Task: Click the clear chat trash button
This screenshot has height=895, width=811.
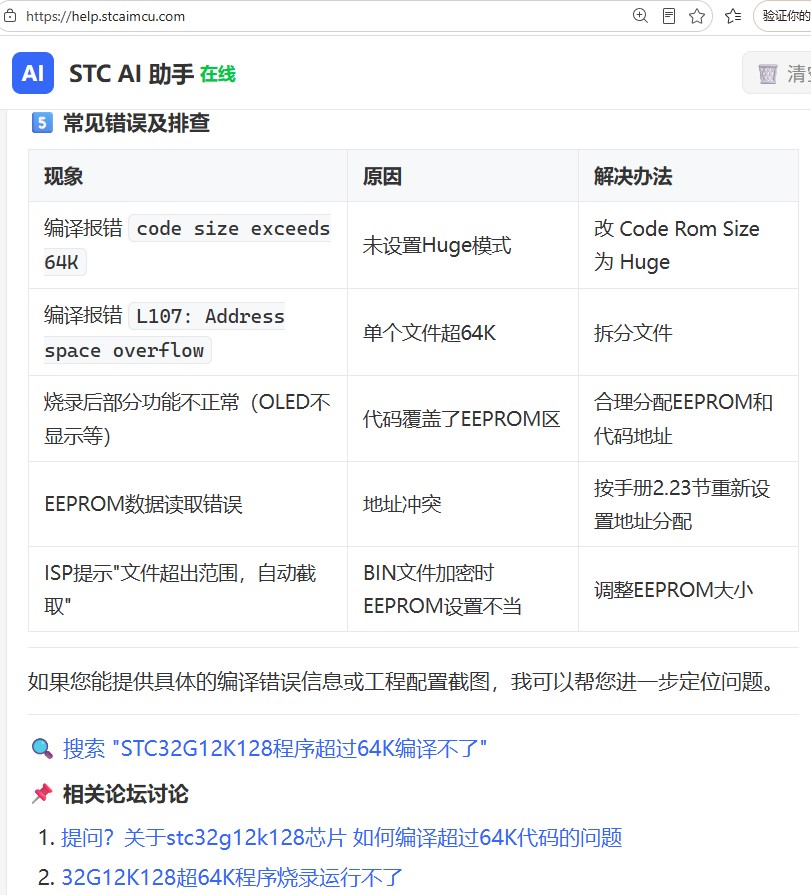Action: (x=777, y=73)
